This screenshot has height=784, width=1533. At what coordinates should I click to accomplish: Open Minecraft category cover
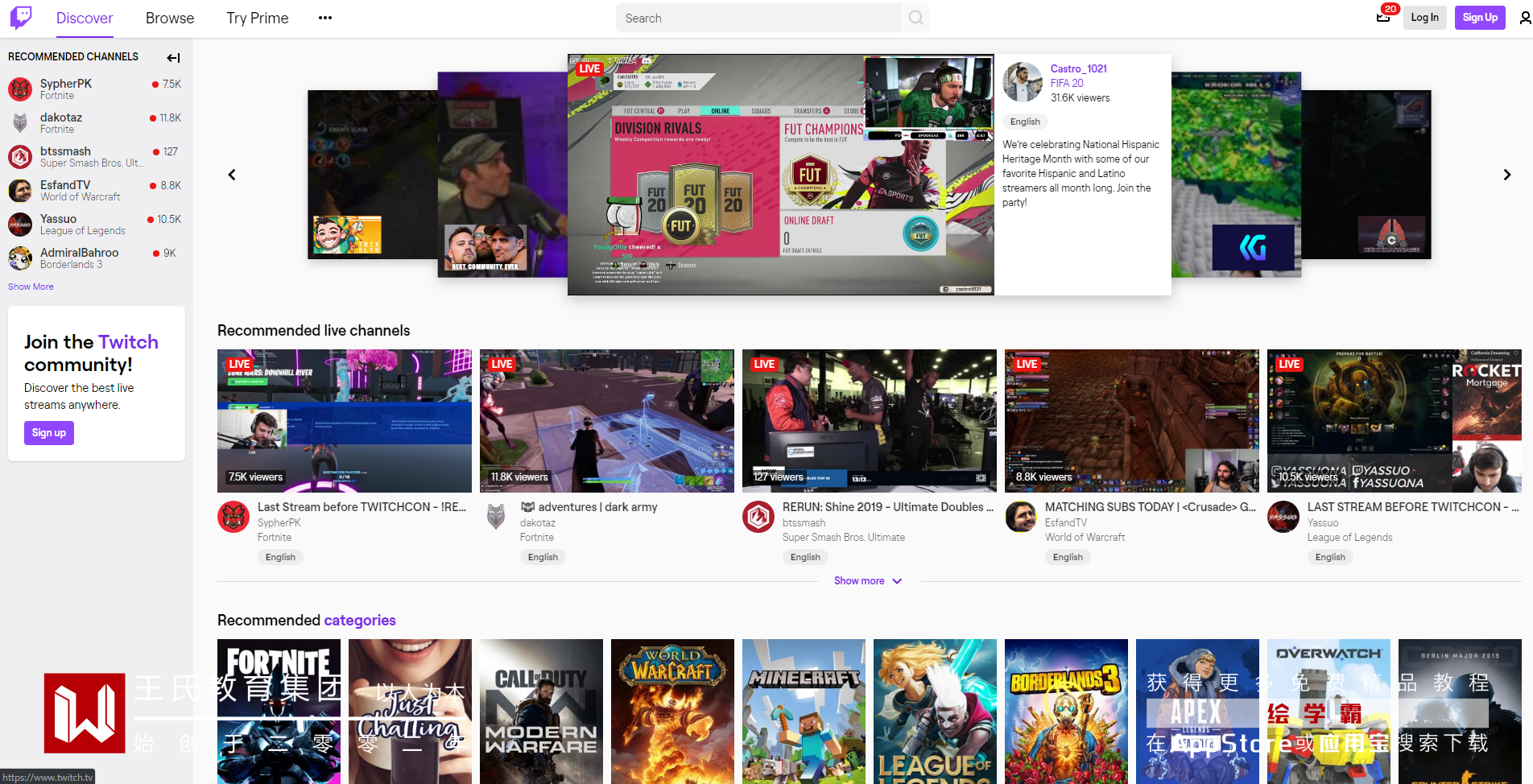804,712
